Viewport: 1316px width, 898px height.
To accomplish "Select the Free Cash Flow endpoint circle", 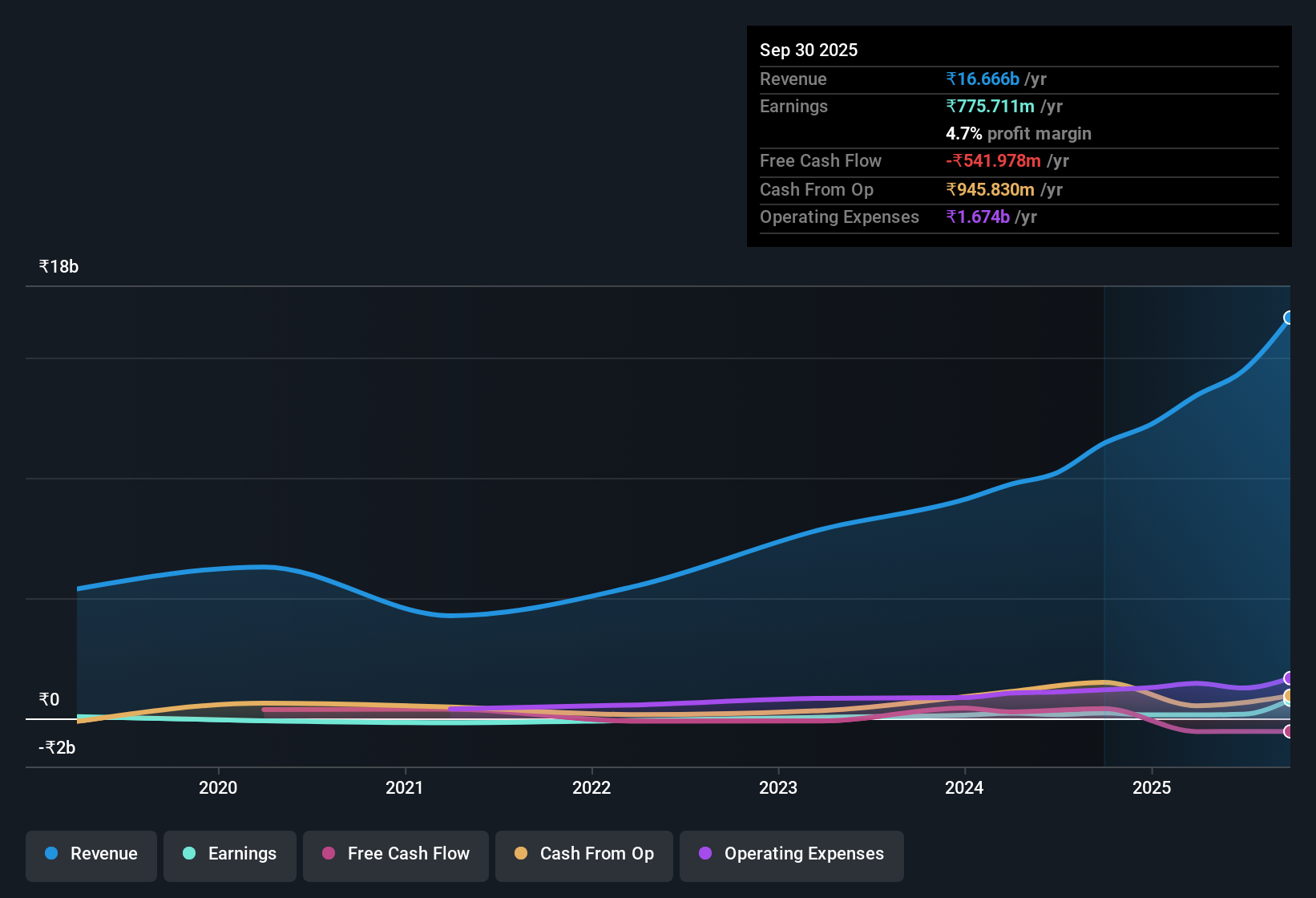I will point(1289,731).
